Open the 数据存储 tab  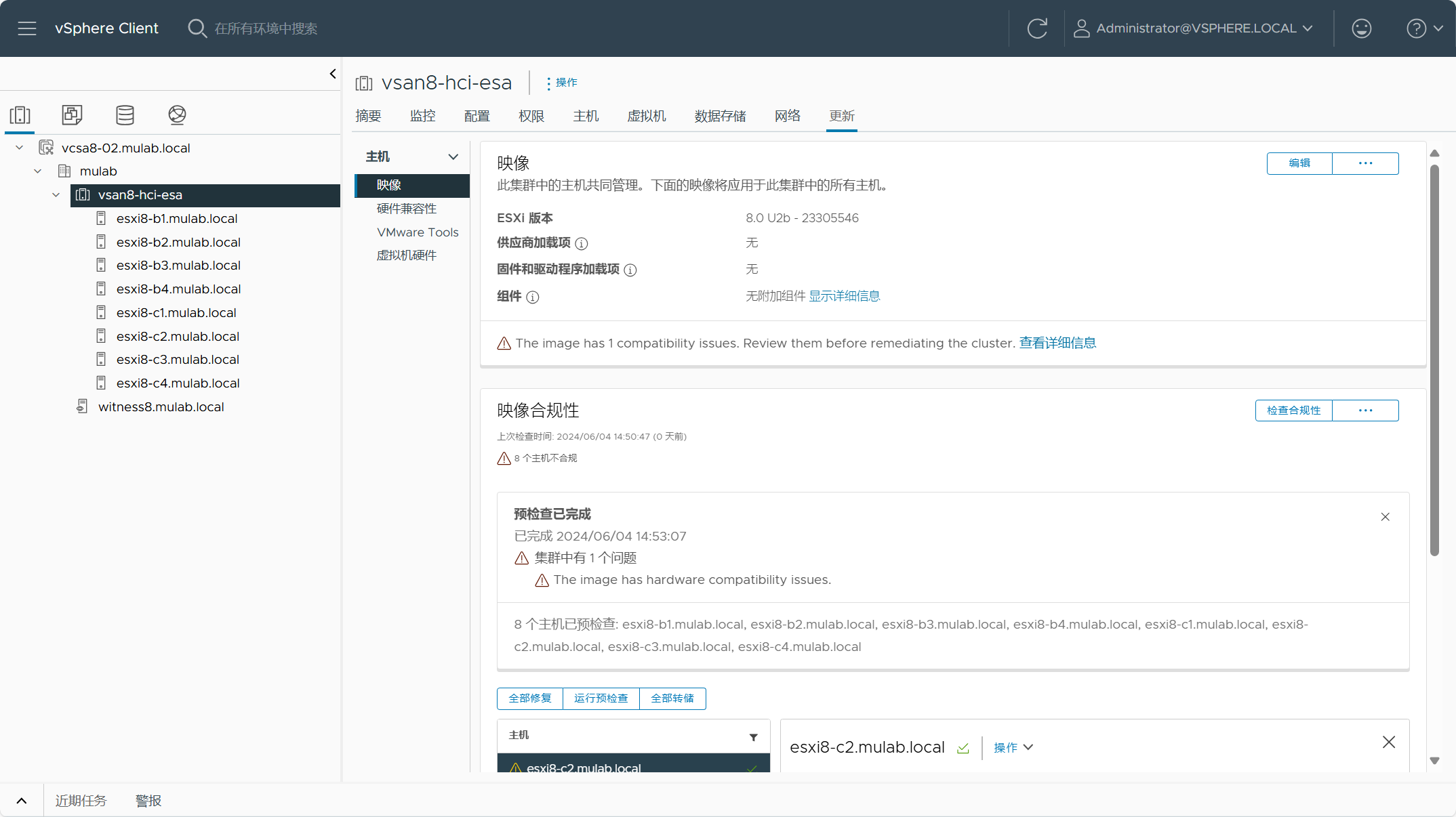720,116
